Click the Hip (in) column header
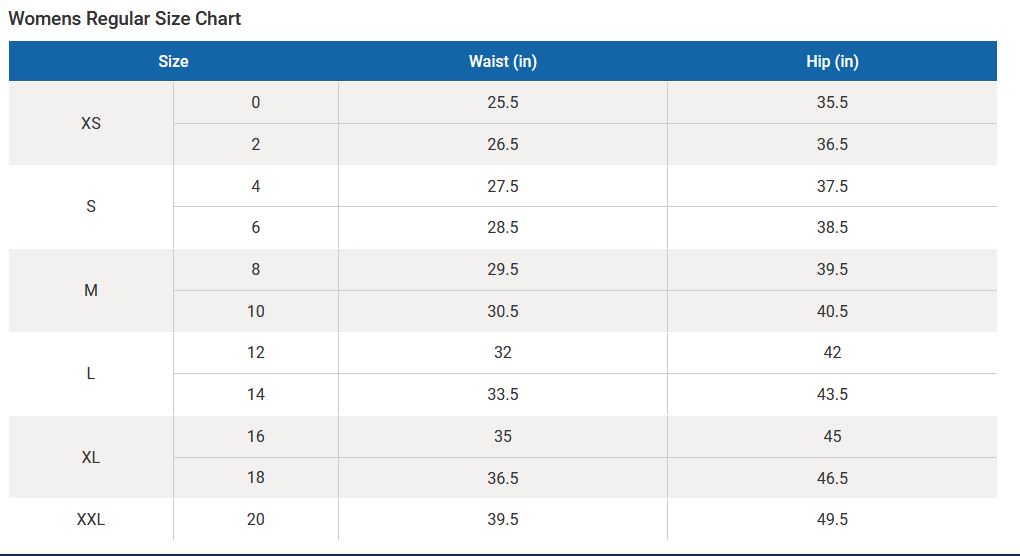 tap(832, 61)
